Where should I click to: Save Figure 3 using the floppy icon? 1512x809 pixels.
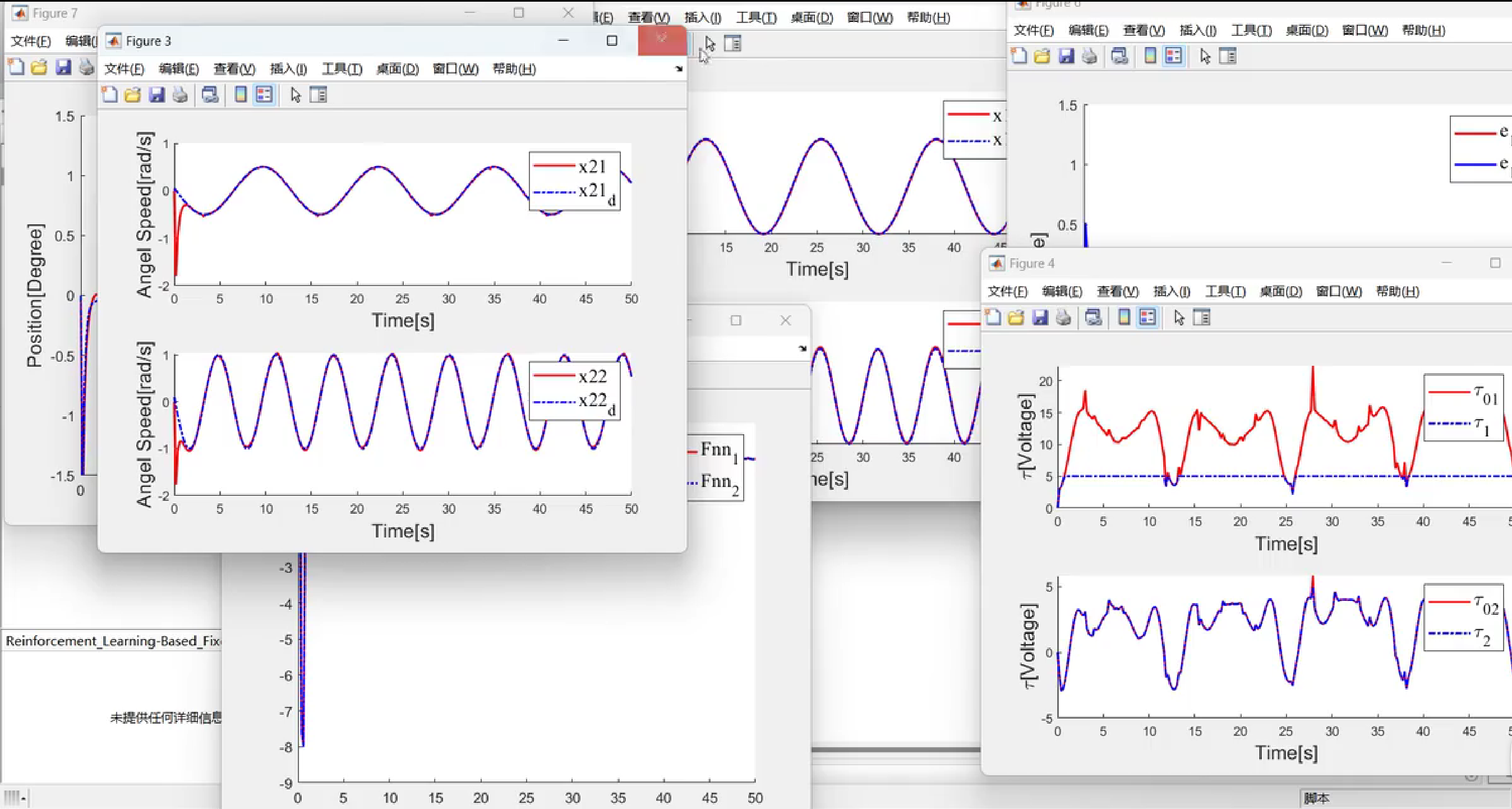click(156, 95)
